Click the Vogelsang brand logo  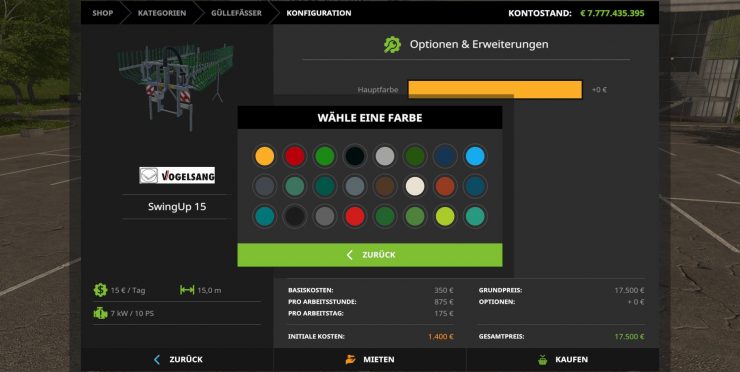pyautogui.click(x=177, y=176)
